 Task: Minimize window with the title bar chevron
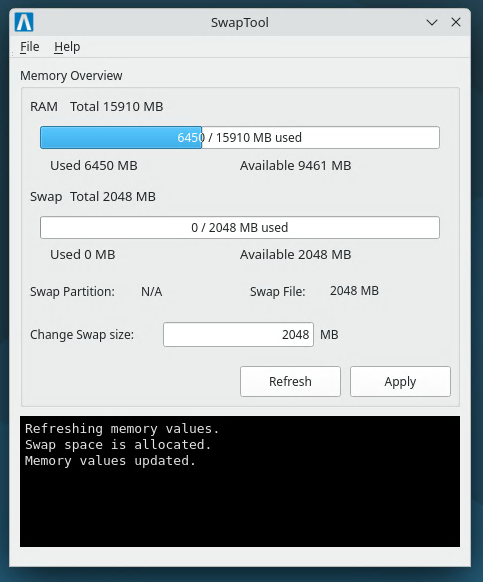tap(432, 23)
